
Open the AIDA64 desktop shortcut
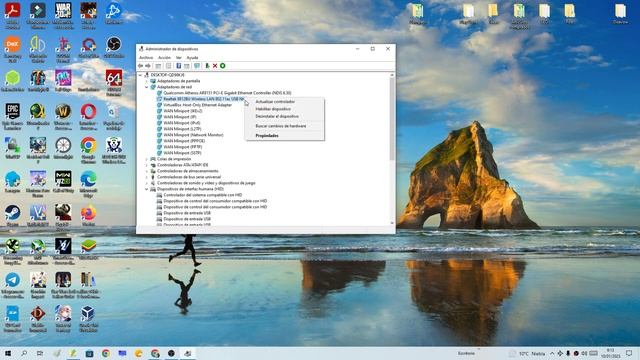114,82
